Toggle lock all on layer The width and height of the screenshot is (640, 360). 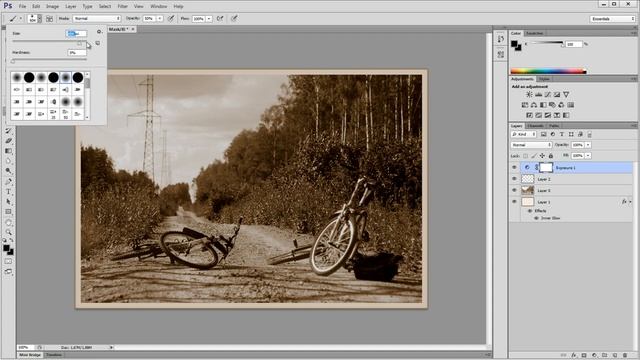[x=551, y=156]
